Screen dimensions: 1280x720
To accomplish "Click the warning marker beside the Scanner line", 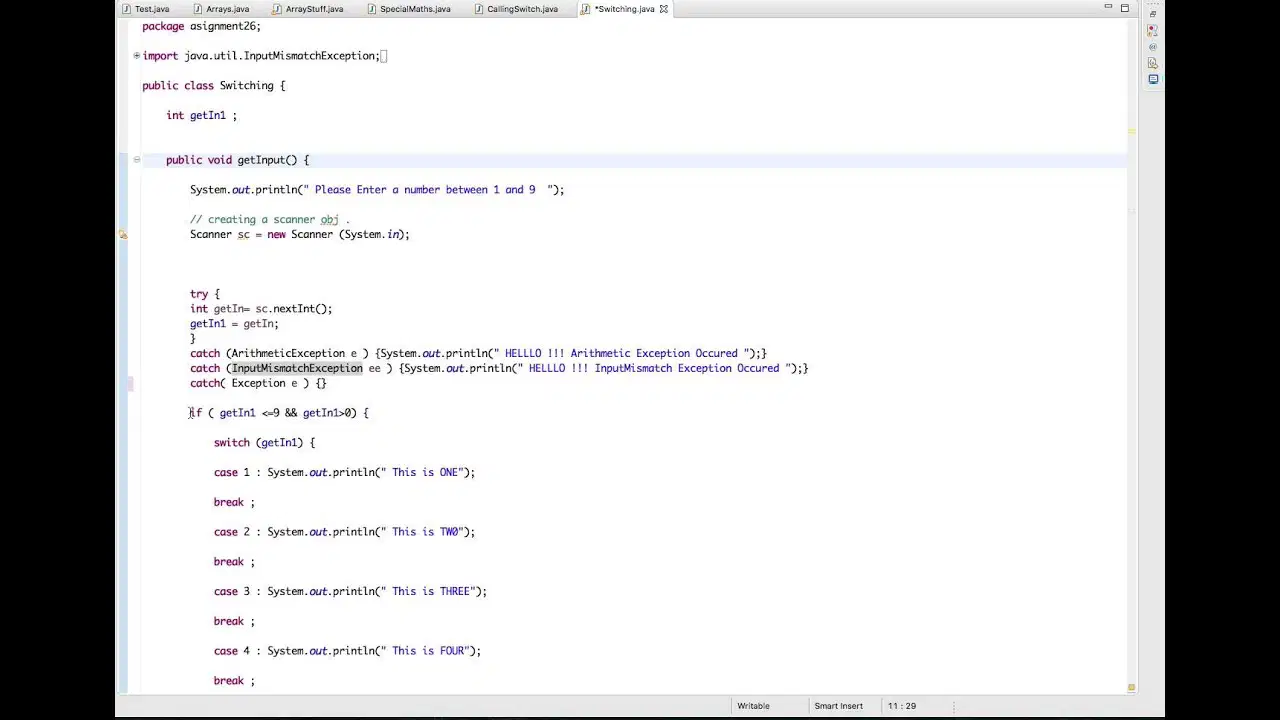I will [x=123, y=235].
